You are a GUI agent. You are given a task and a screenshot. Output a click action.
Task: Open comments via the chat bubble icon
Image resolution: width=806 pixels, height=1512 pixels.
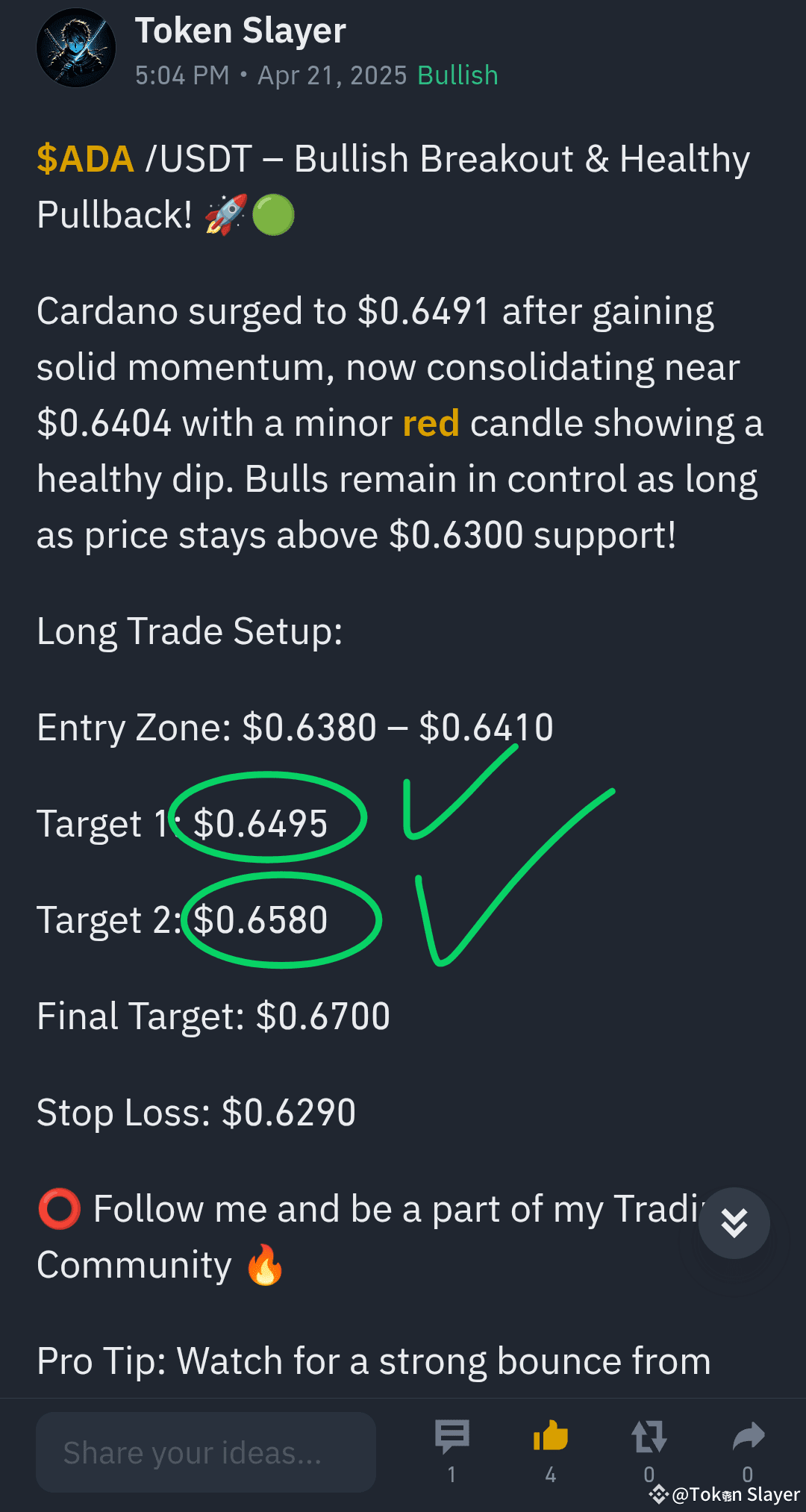[x=452, y=1434]
